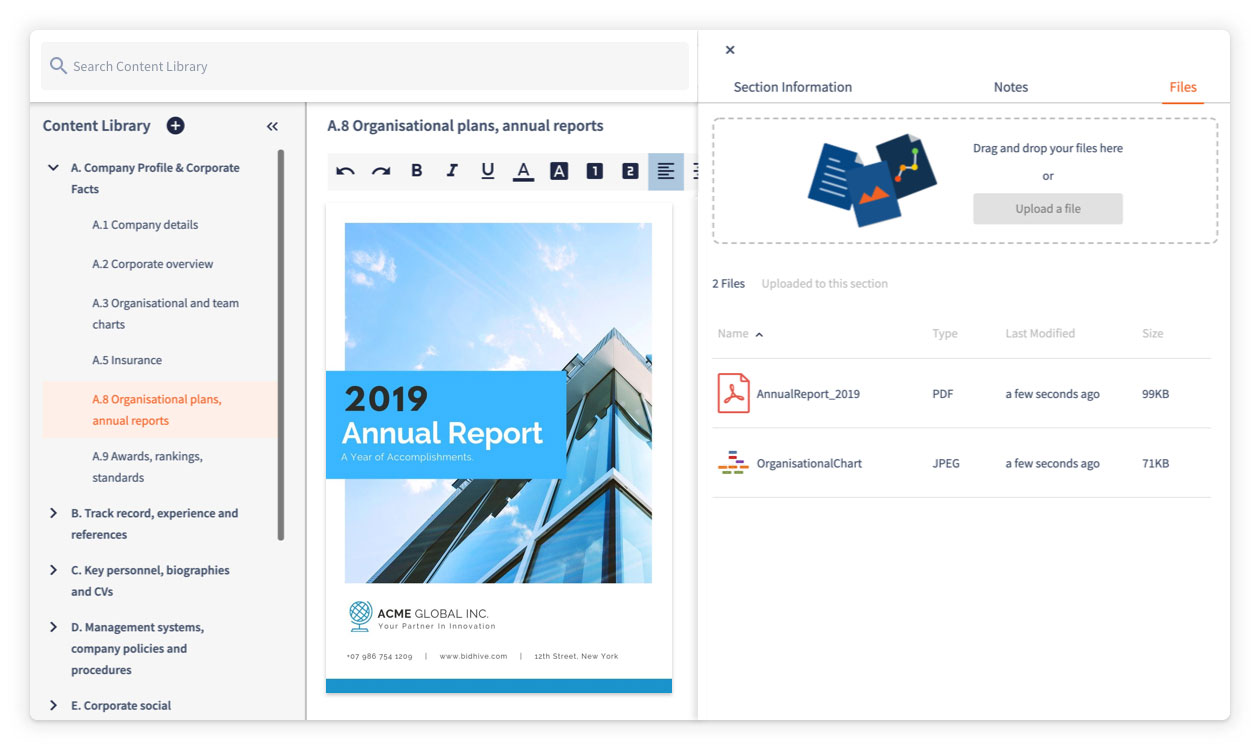Click the search magnifier icon

[x=59, y=66]
